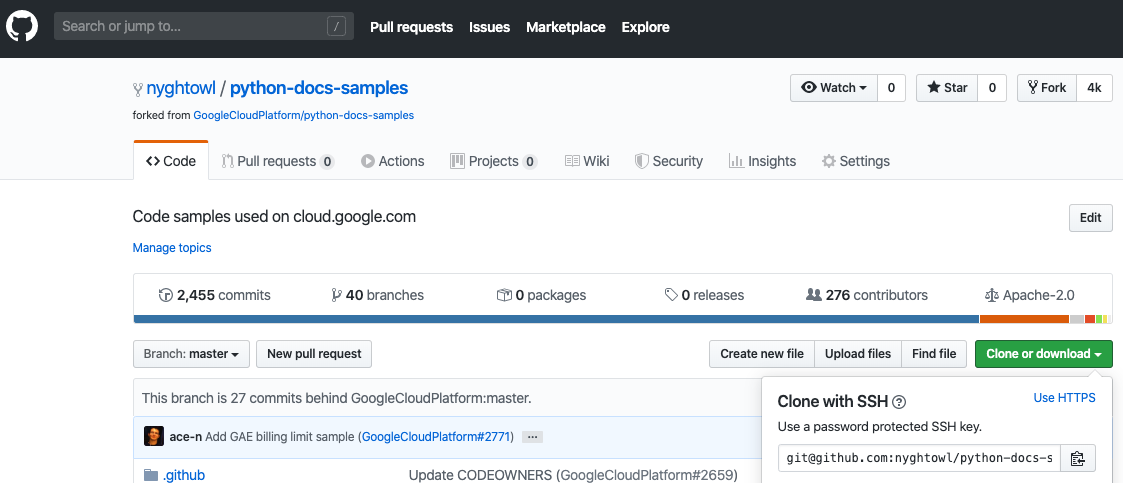Viewport: 1123px width, 483px height.
Task: Open the .github folder
Action: click(x=183, y=475)
